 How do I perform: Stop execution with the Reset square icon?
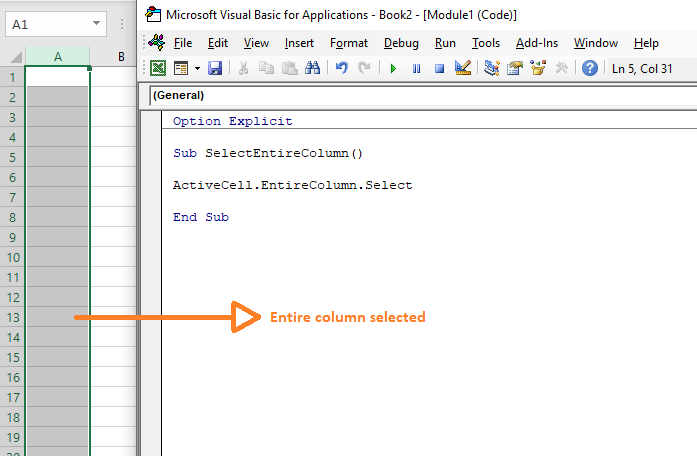(439, 69)
